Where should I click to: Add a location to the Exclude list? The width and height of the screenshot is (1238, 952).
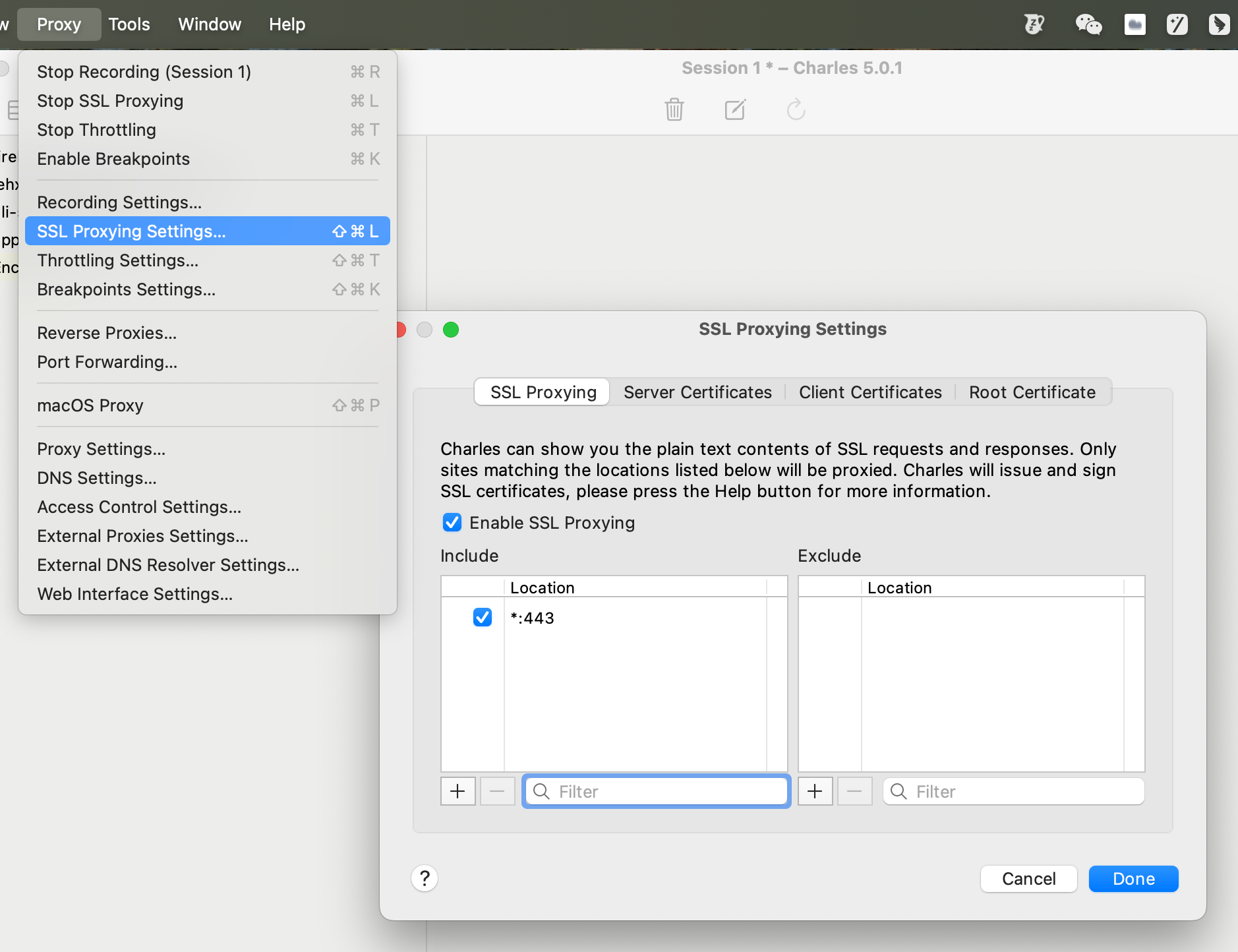pos(815,791)
